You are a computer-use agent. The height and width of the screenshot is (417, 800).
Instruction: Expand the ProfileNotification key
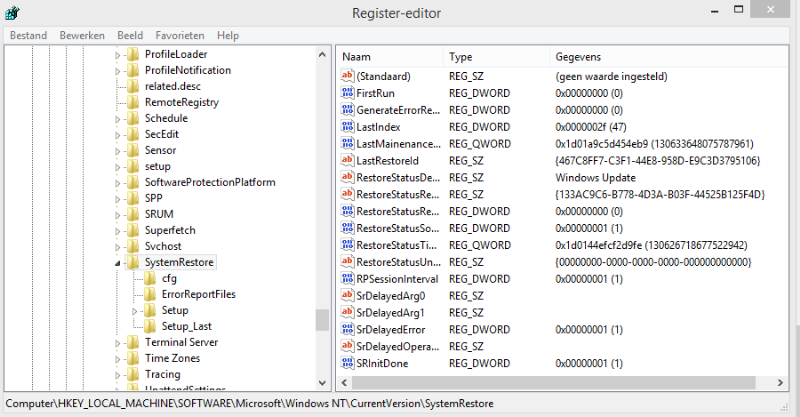[x=117, y=71]
